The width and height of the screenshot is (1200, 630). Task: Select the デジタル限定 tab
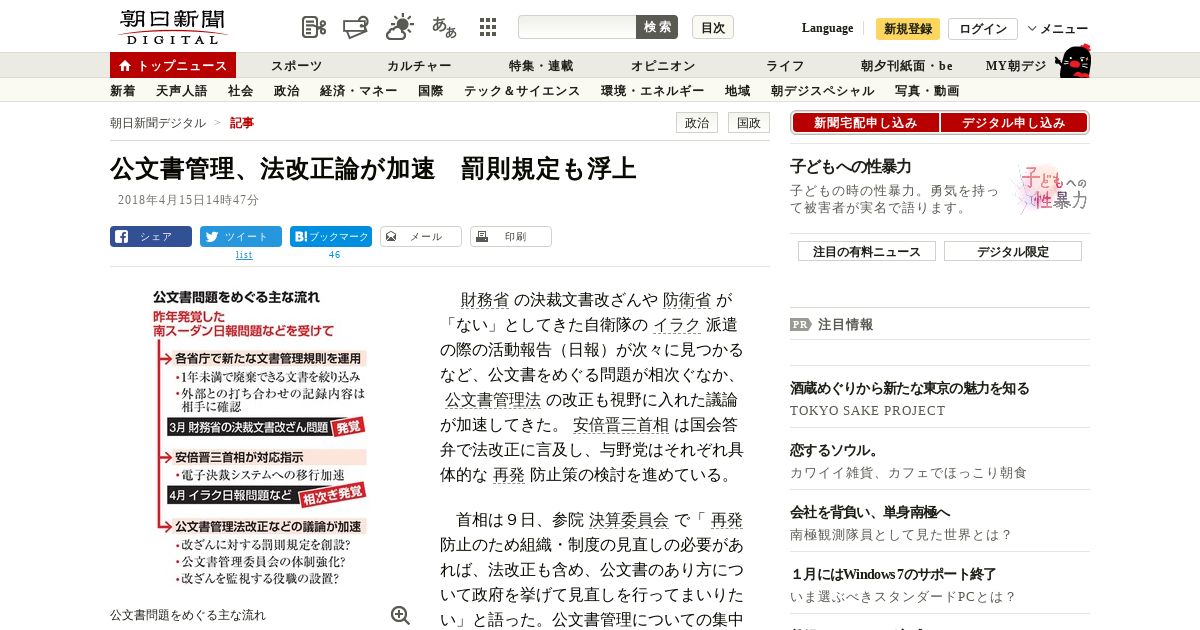tap(1013, 251)
